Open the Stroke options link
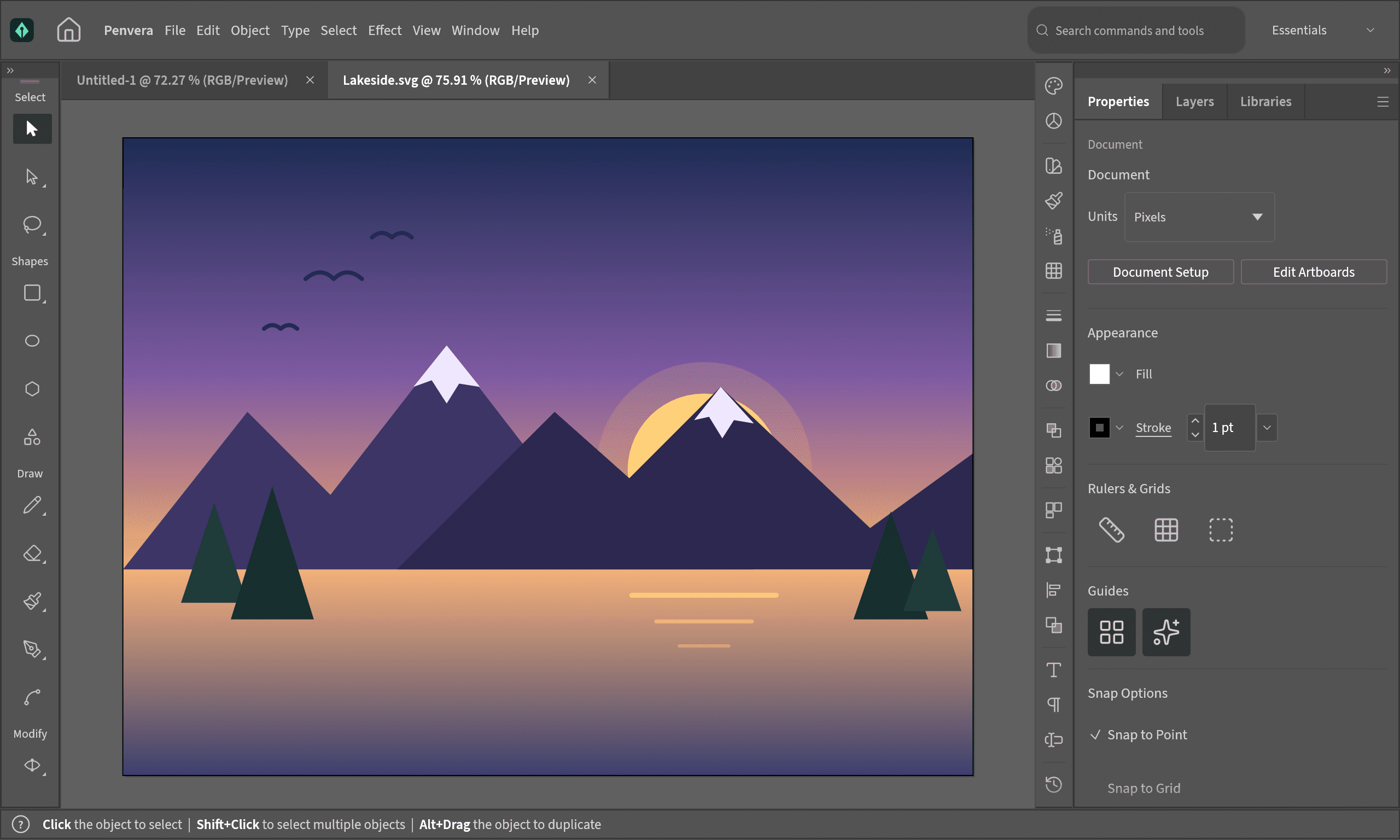Screen dimensions: 1400x840 (1153, 428)
